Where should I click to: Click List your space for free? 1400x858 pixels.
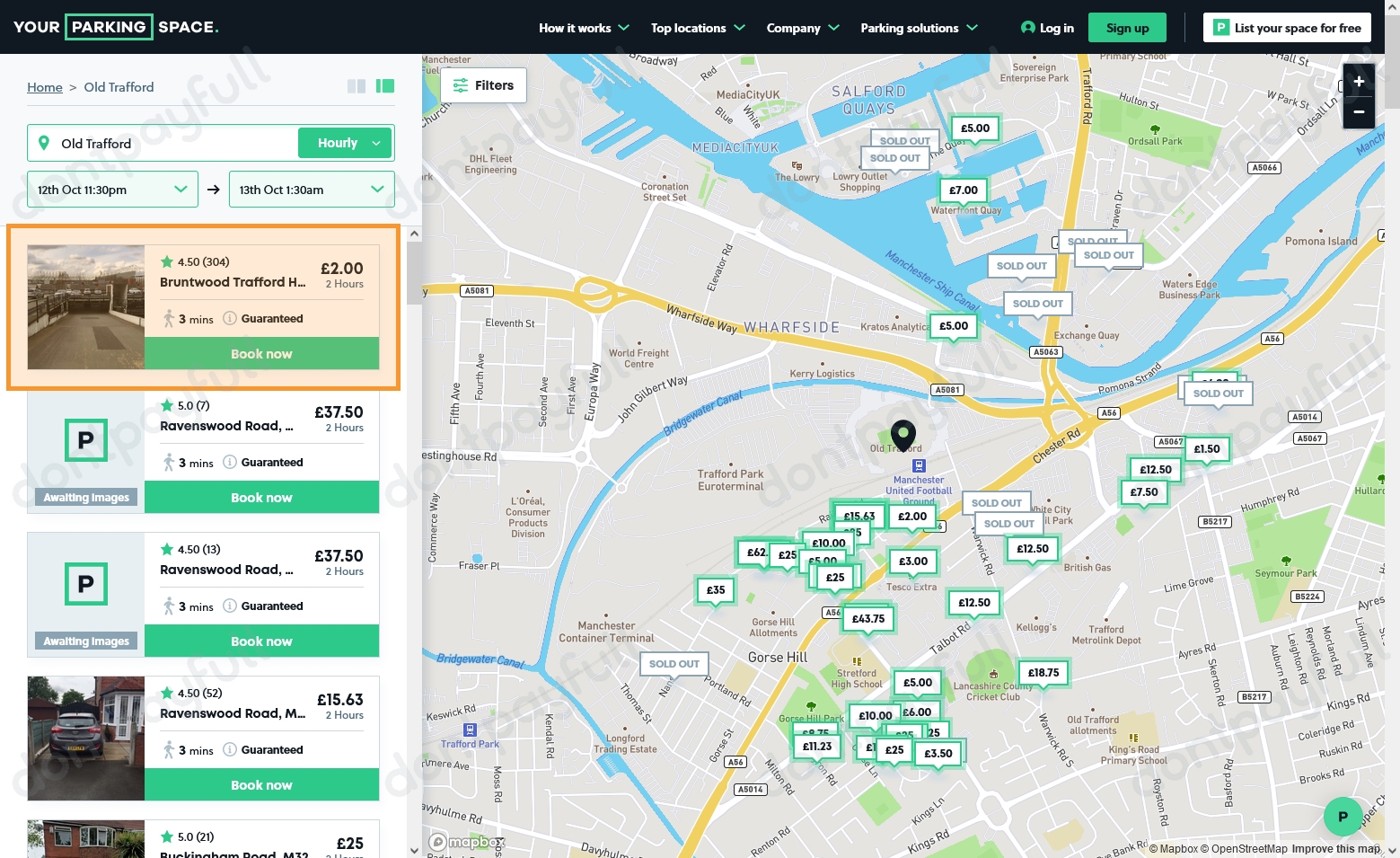coord(1287,28)
